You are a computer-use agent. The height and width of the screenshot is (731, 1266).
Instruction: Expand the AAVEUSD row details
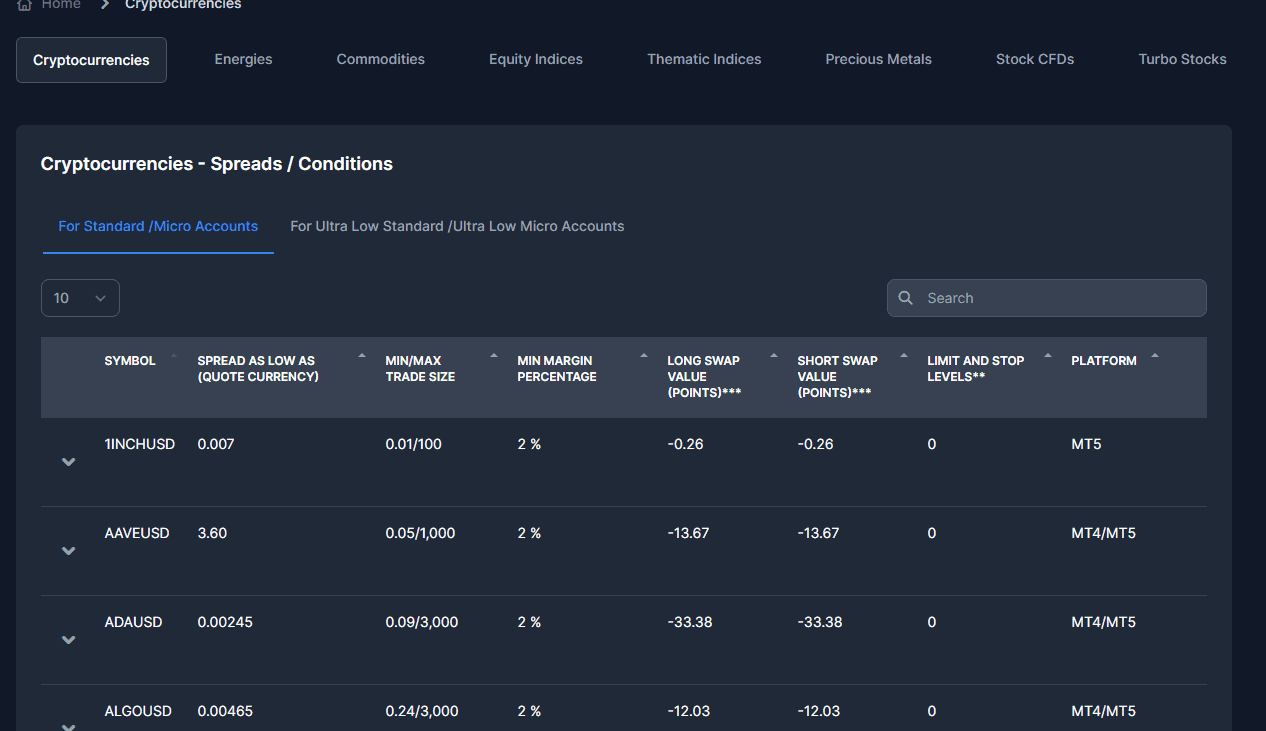[x=69, y=551]
